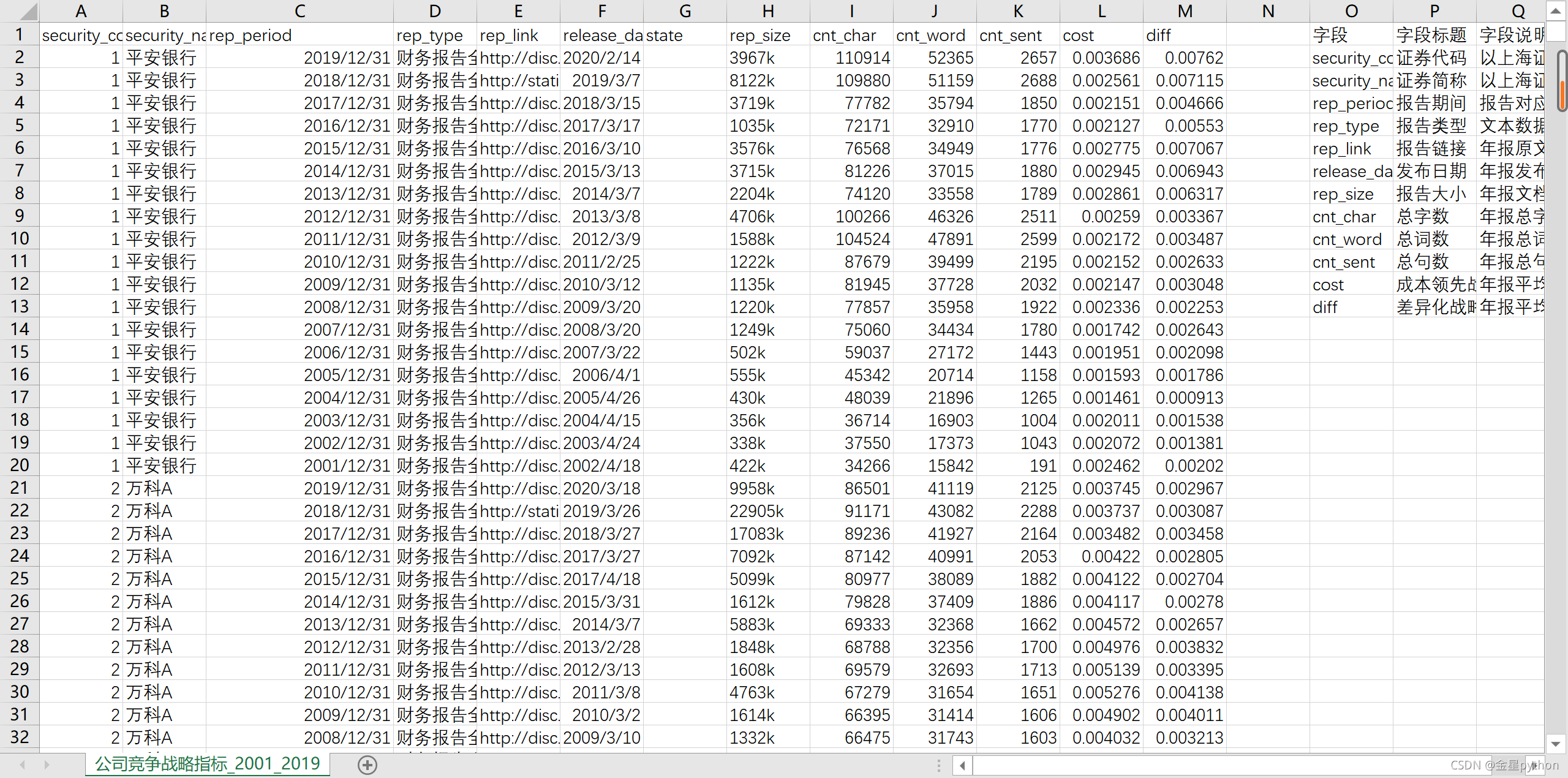1568x778 pixels.
Task: Click the cost header cell in column L
Action: click(x=1101, y=35)
